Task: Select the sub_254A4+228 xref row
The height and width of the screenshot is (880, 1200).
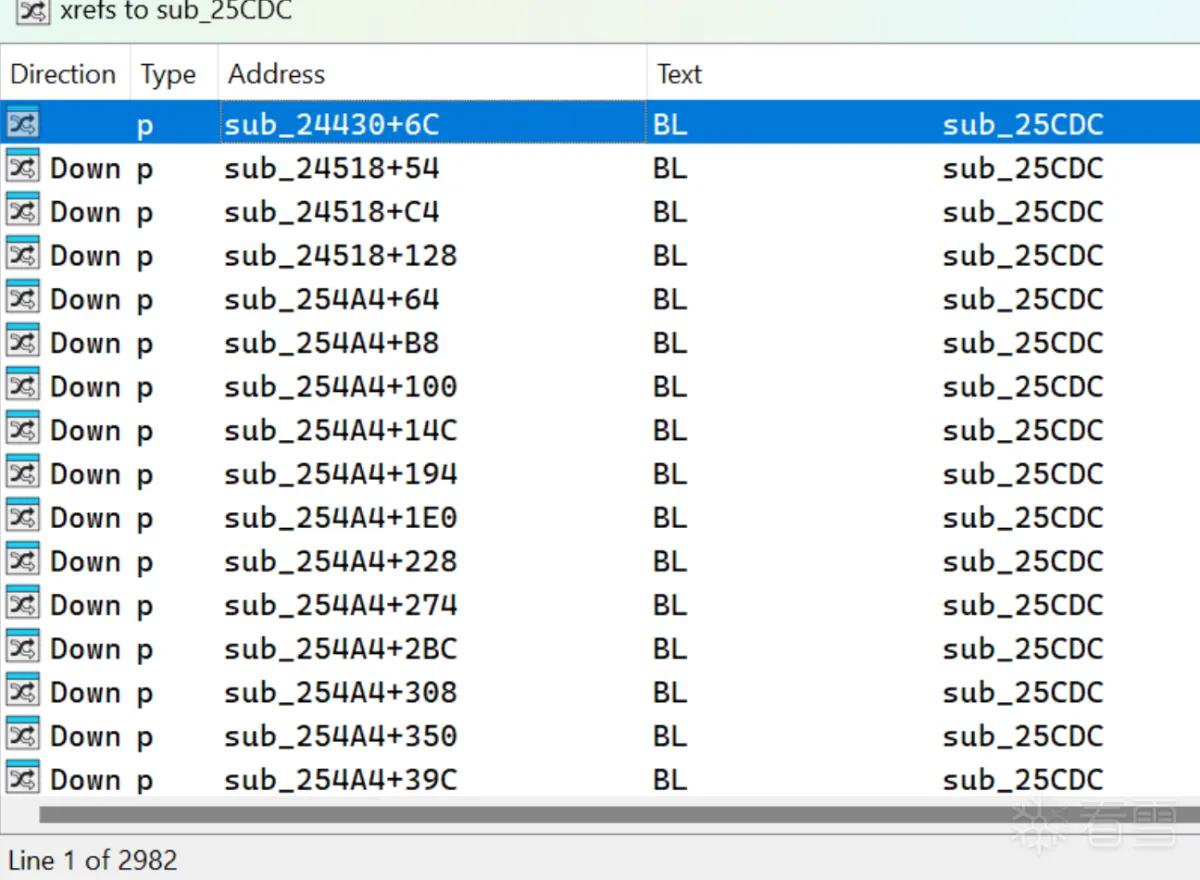Action: (x=600, y=561)
